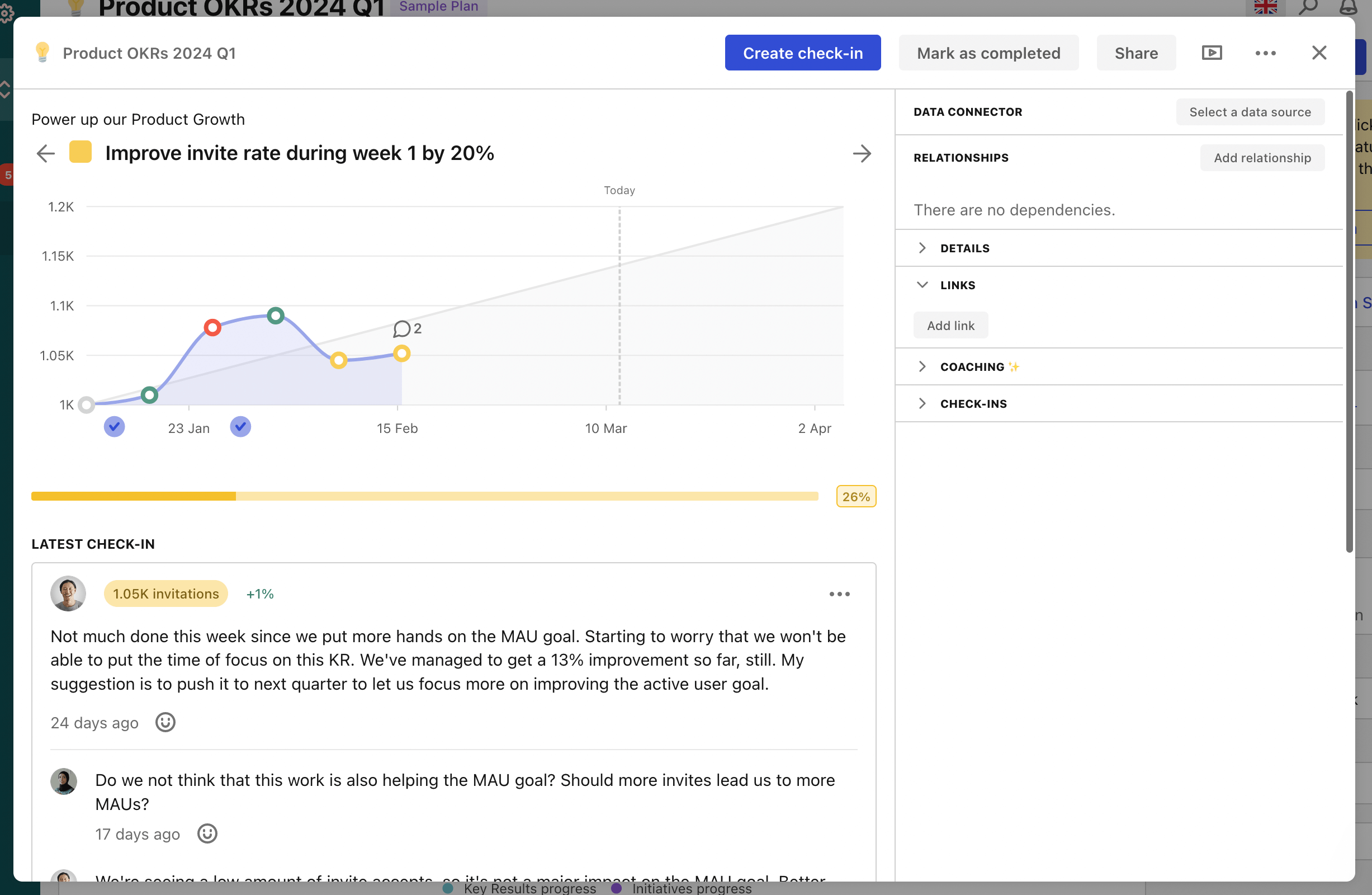This screenshot has width=1372, height=895.
Task: Add a smiley reaction to the MAU goal comment
Action: [x=207, y=834]
